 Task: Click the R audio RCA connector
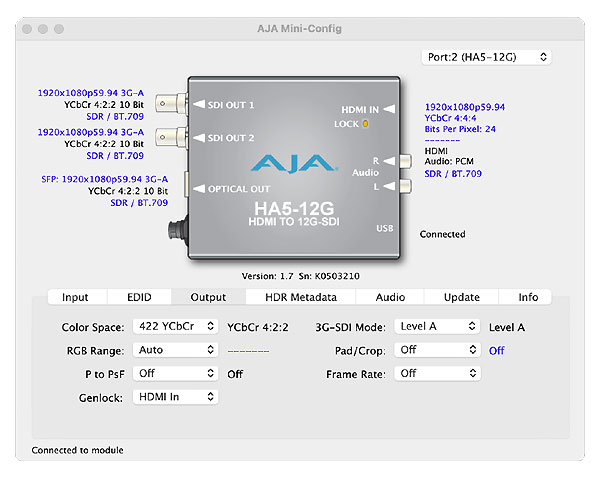(x=406, y=161)
